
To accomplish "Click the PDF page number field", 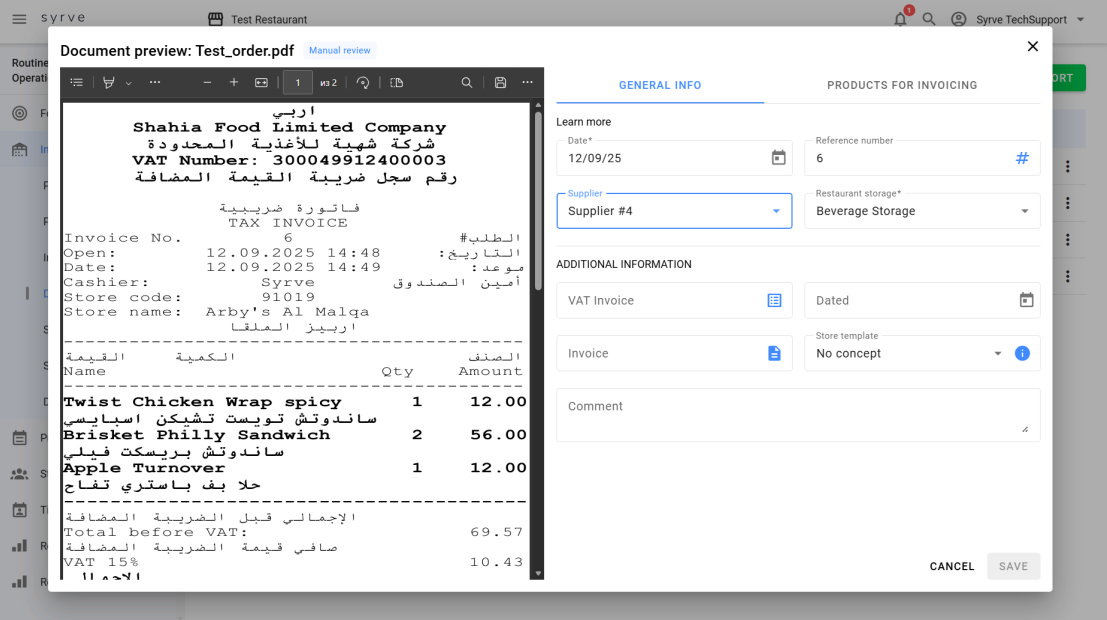I will (298, 83).
